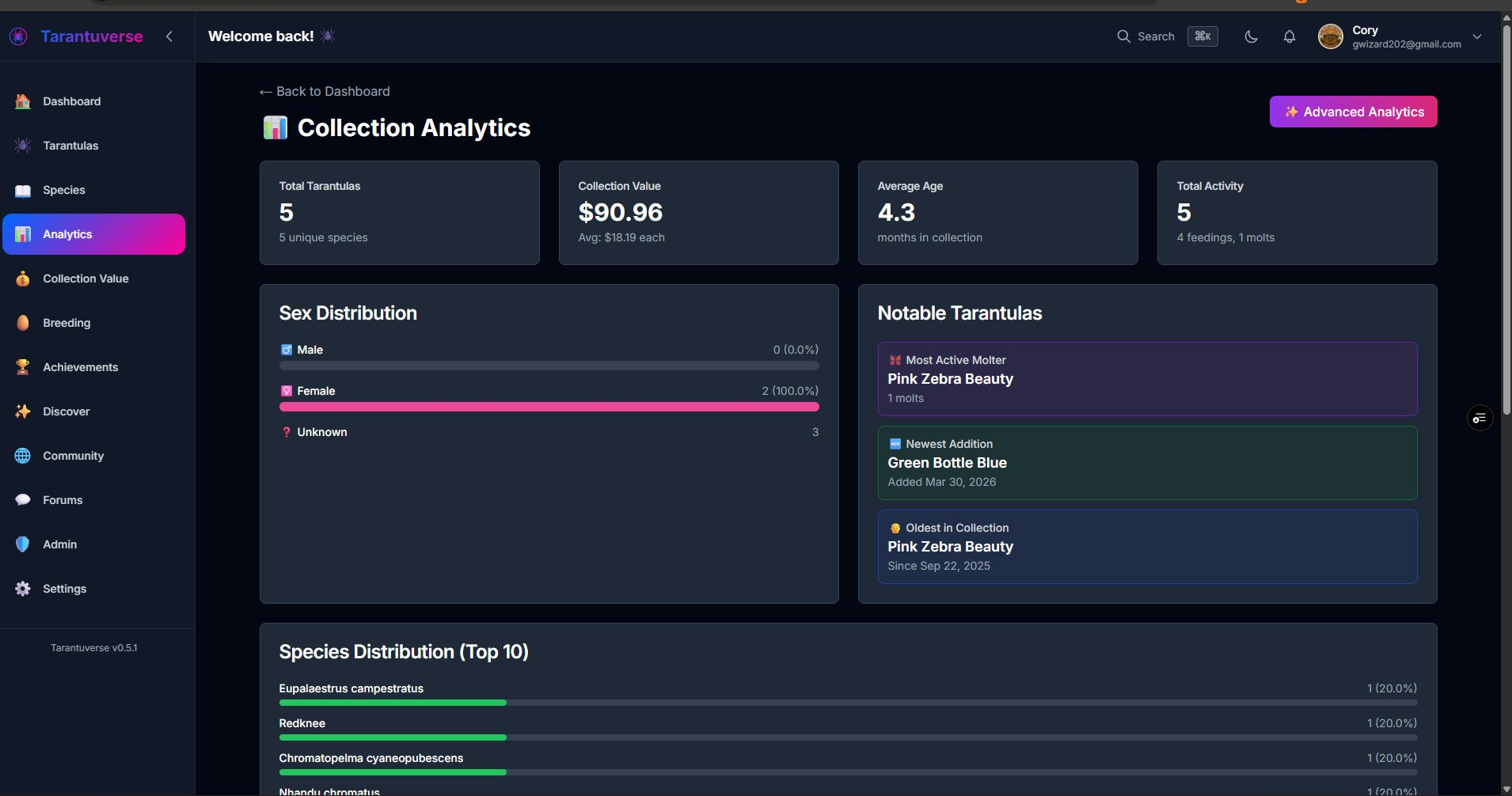Click the Collection Value money bag icon
1512x796 pixels.
pos(23,279)
